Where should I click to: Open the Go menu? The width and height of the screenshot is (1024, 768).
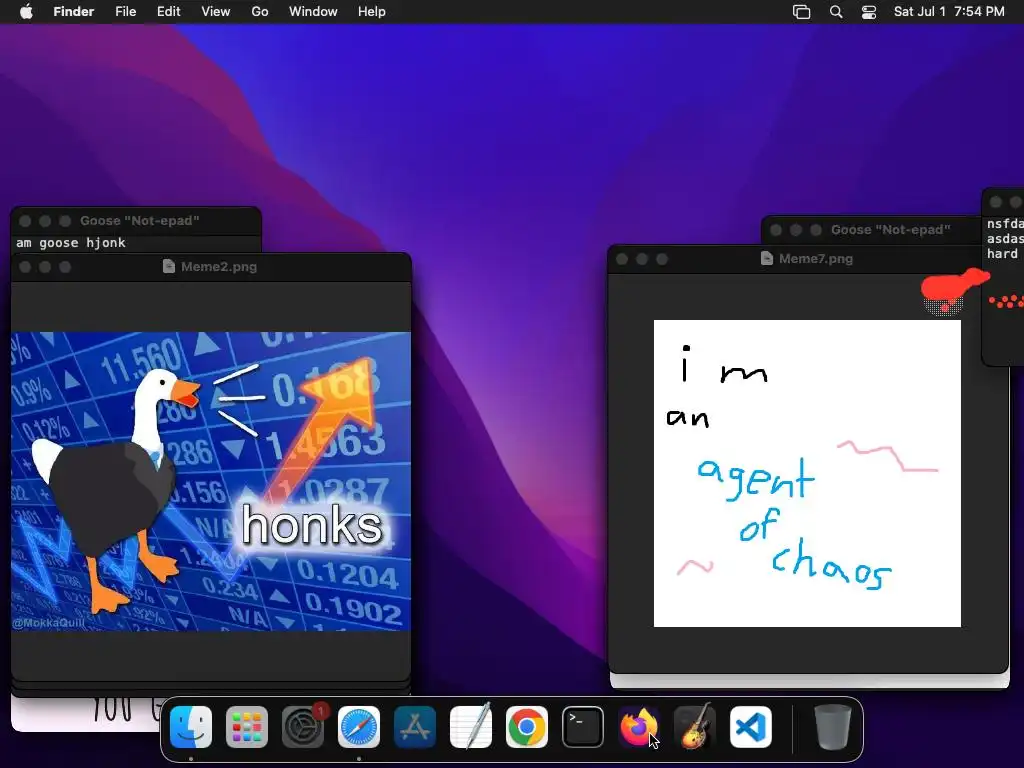[260, 12]
